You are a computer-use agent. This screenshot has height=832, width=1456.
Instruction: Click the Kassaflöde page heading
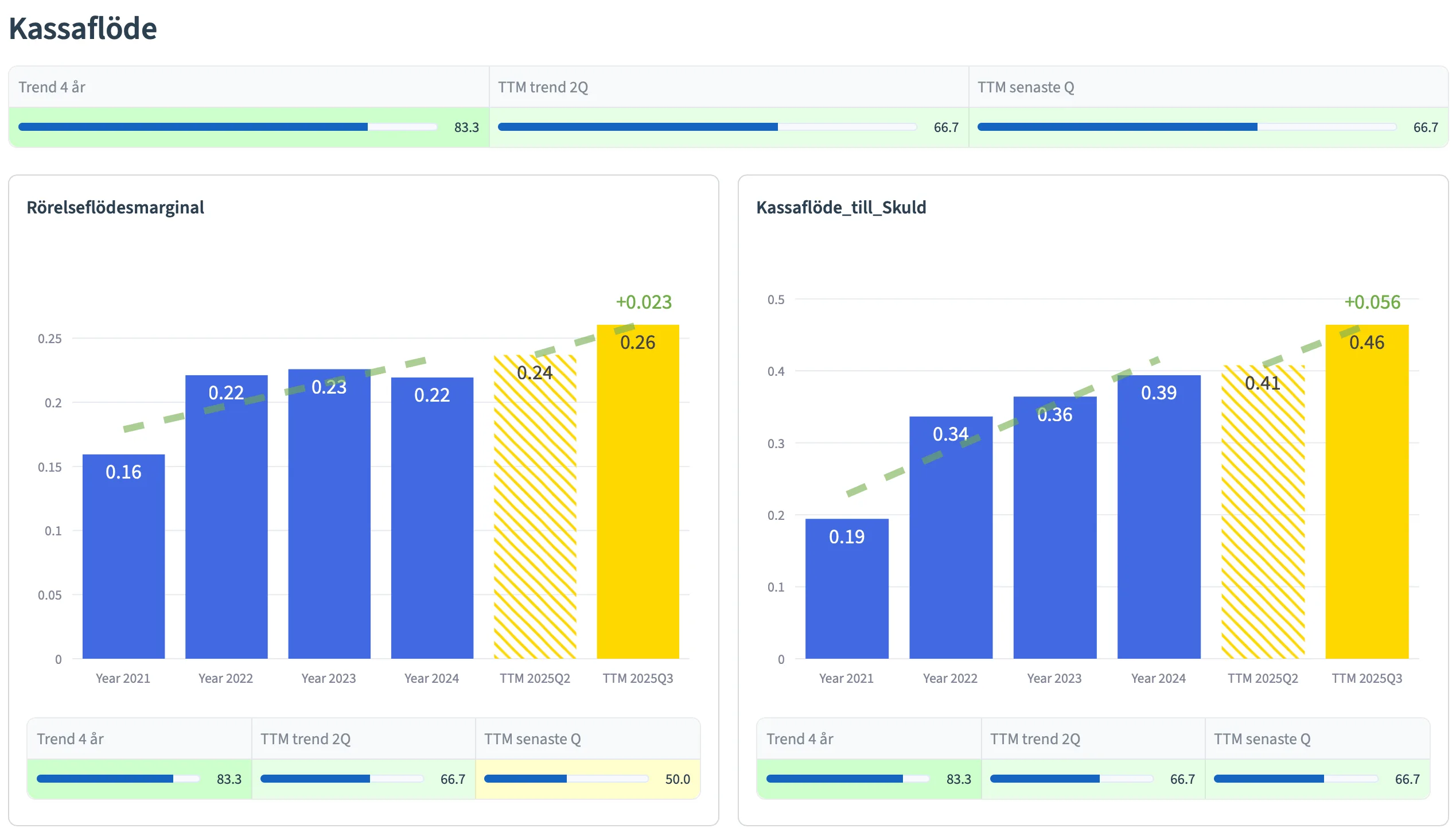point(83,29)
